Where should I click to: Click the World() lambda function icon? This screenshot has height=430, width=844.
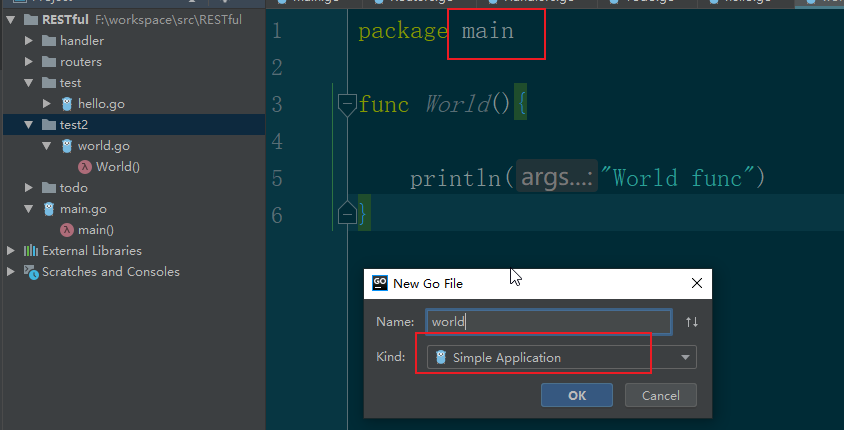[x=85, y=167]
